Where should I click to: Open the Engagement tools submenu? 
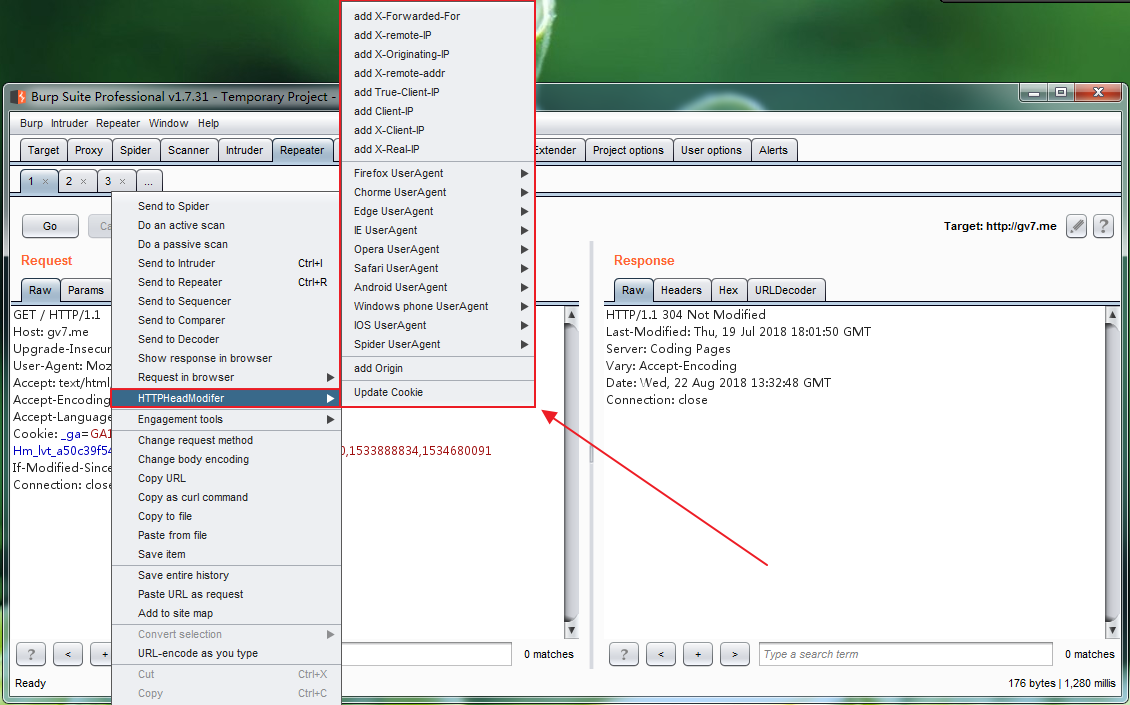pos(226,420)
